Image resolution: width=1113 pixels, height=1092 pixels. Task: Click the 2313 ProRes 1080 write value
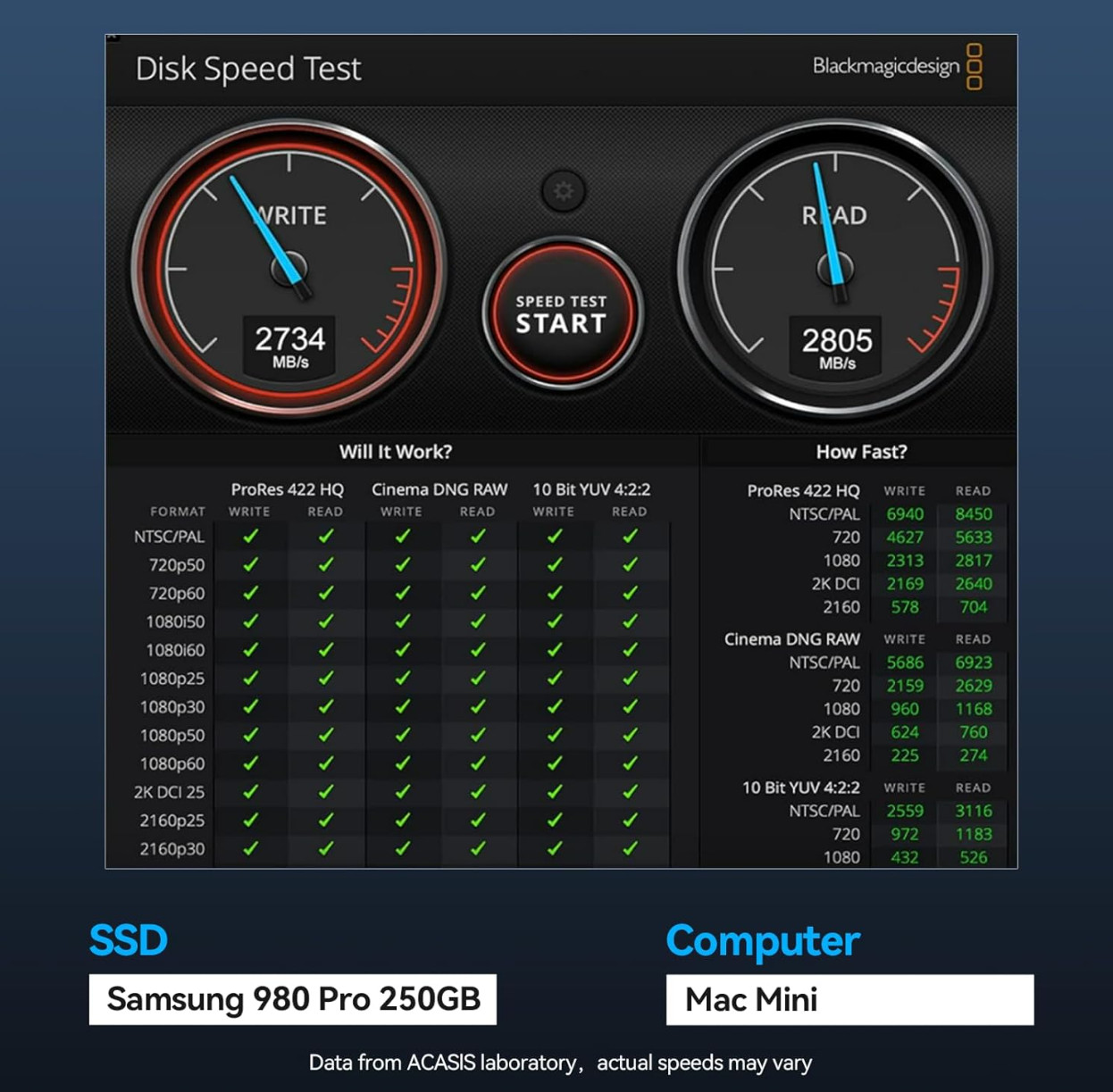coord(905,561)
